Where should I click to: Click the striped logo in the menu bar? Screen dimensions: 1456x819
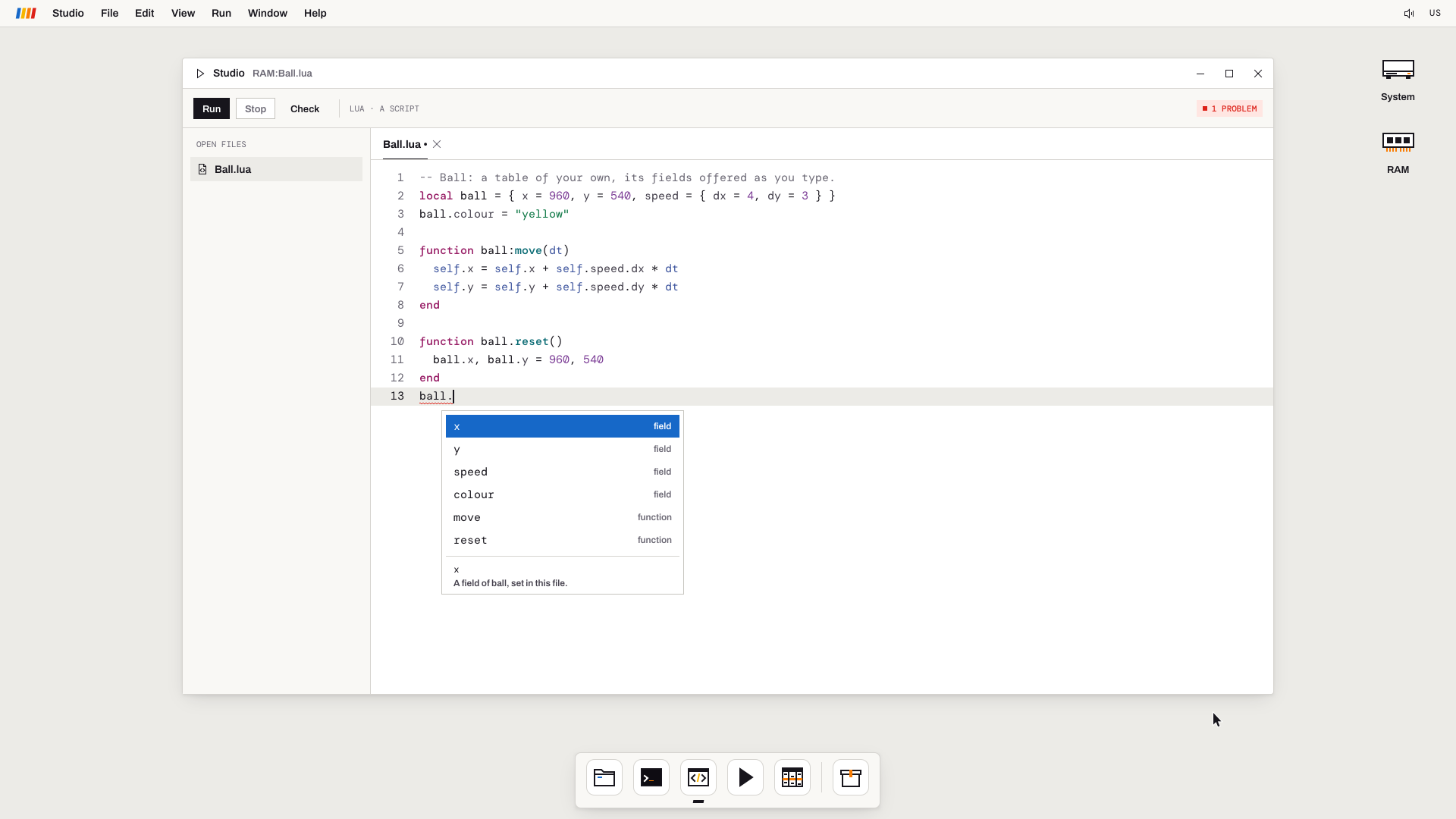(x=26, y=14)
